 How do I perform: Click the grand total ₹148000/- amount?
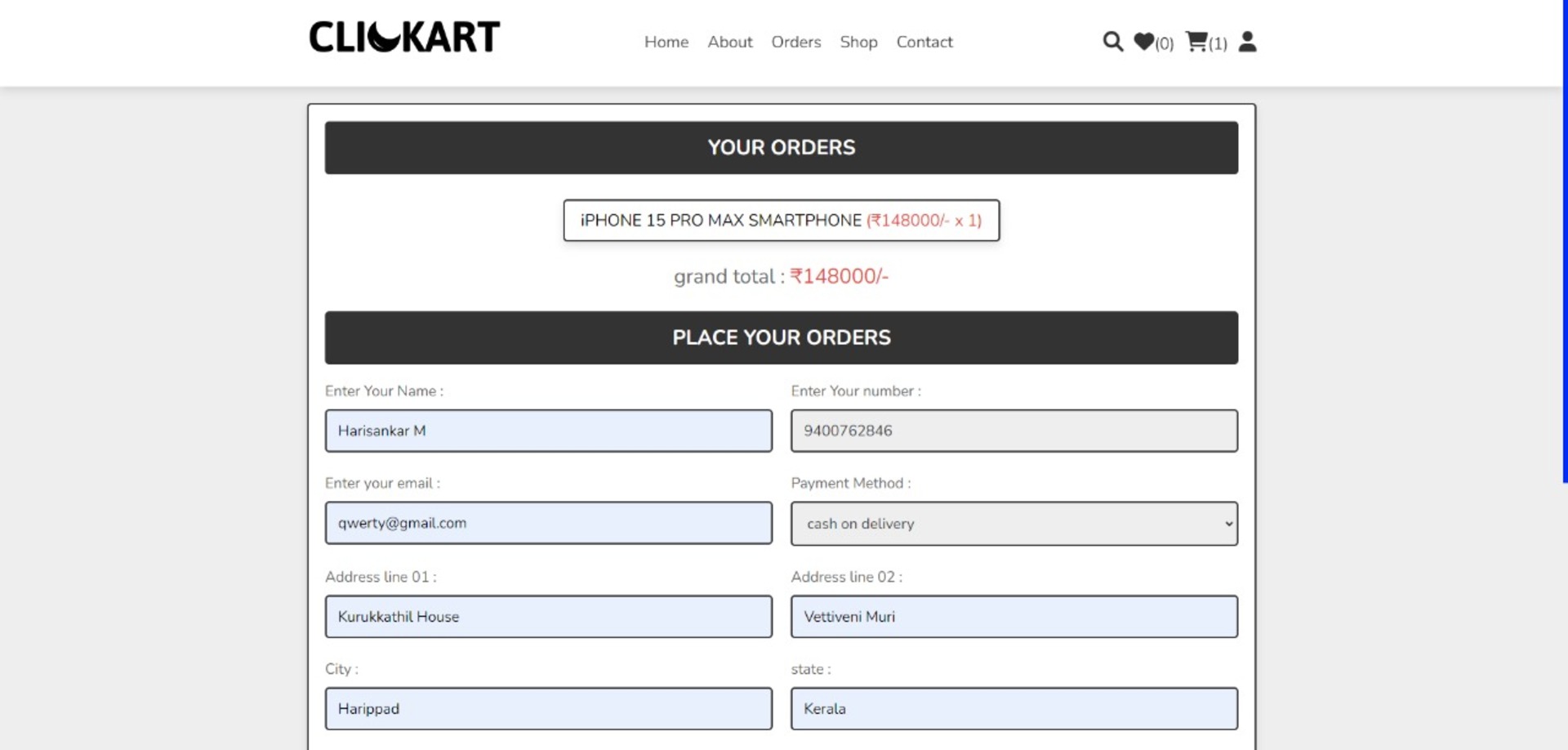[x=839, y=276]
